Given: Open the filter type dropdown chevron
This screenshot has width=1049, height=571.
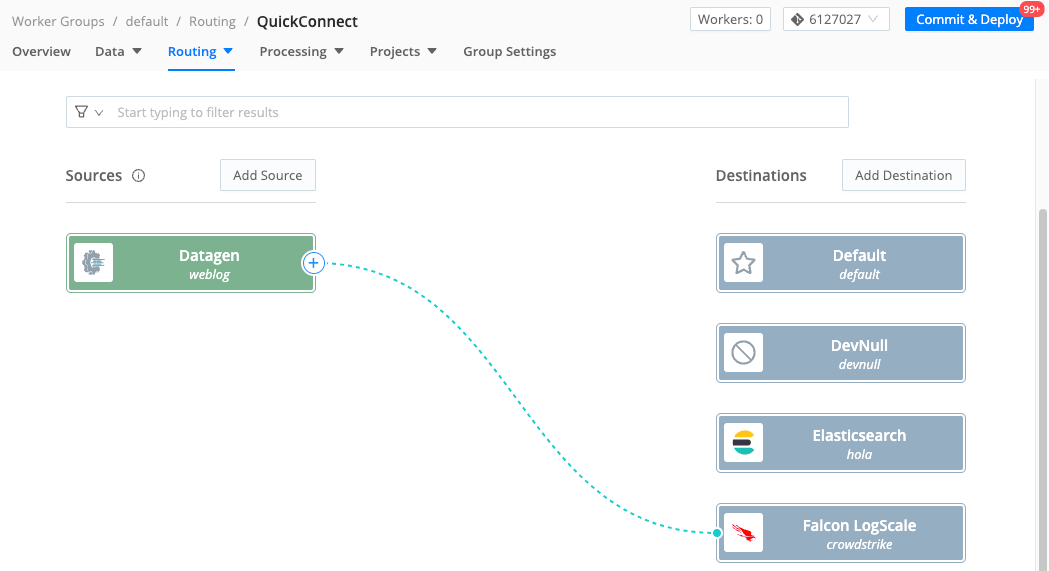Looking at the screenshot, I should tap(99, 112).
